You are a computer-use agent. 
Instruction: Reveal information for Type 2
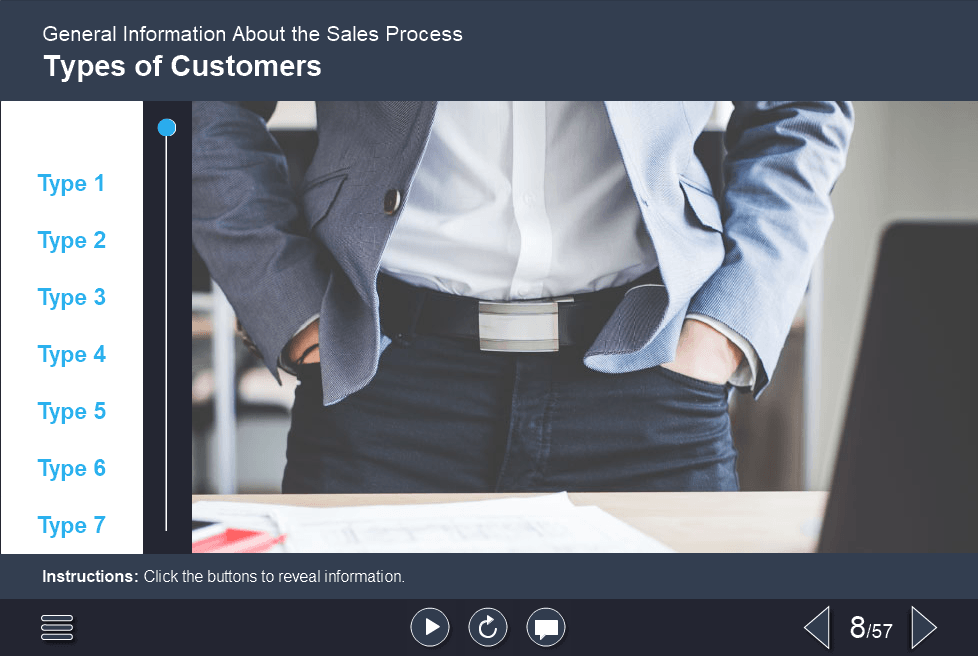tap(71, 240)
